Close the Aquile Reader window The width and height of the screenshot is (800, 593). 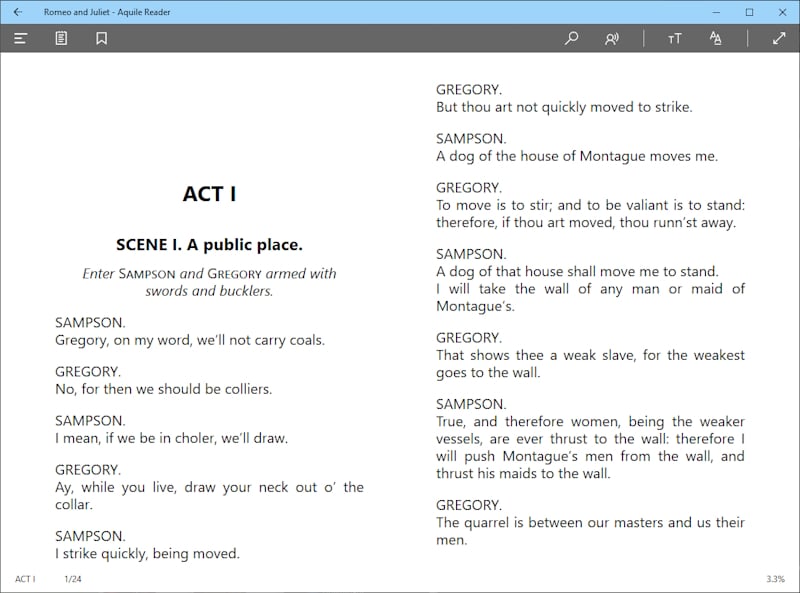tap(782, 12)
